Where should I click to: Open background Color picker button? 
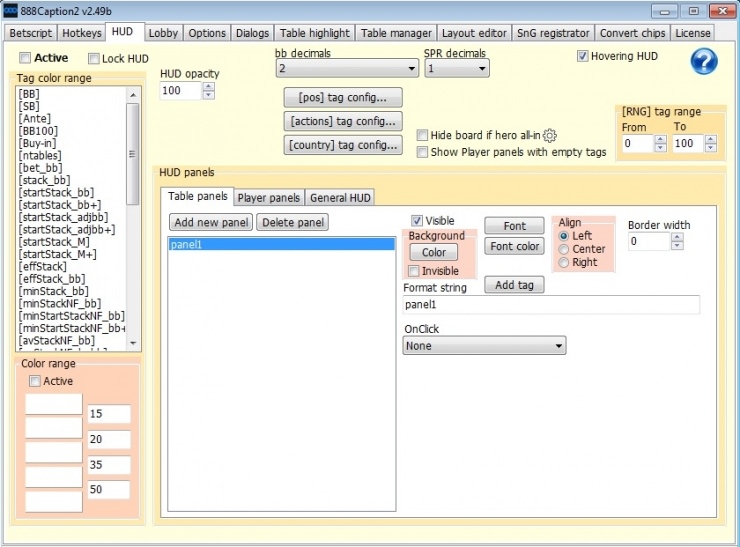[434, 252]
